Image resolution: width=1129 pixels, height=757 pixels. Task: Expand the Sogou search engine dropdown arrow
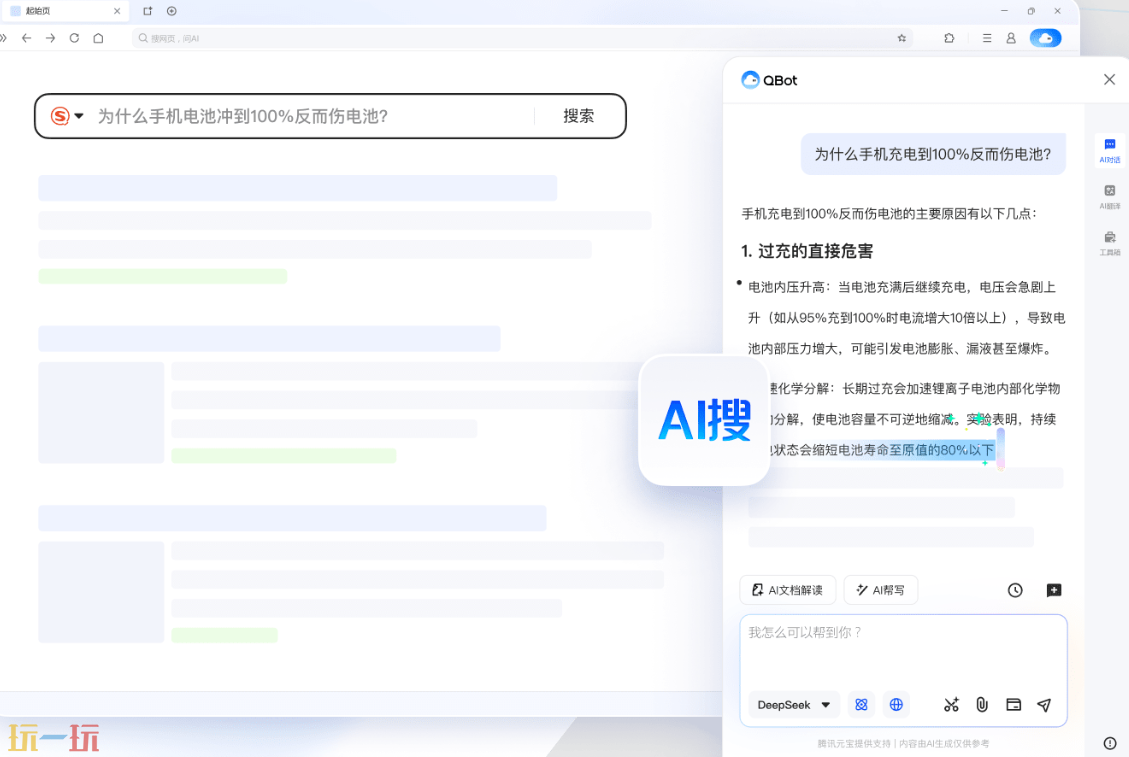tap(79, 116)
